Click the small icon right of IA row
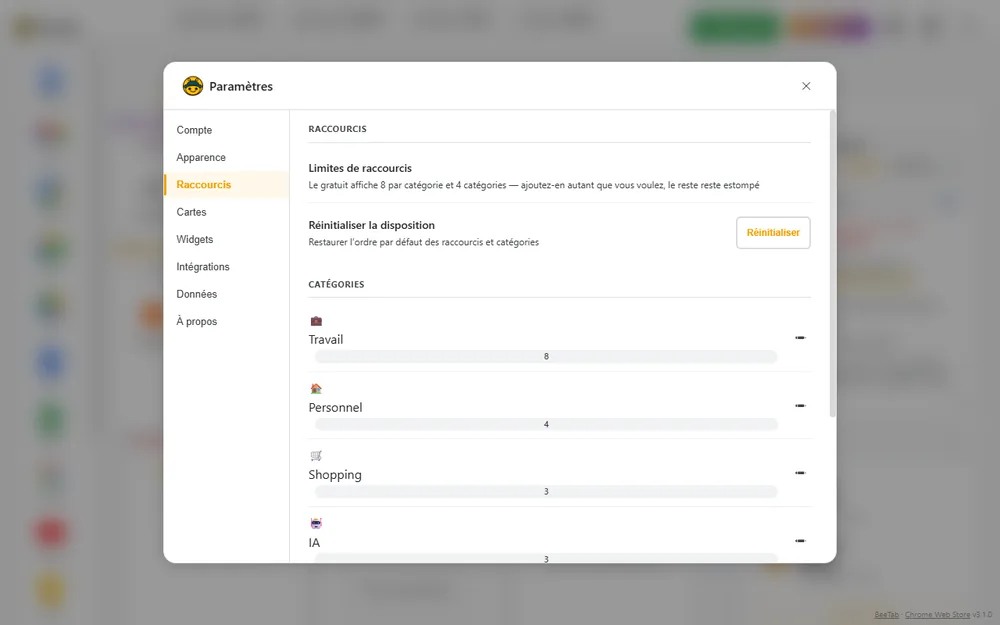This screenshot has height=625, width=1000. (x=800, y=541)
